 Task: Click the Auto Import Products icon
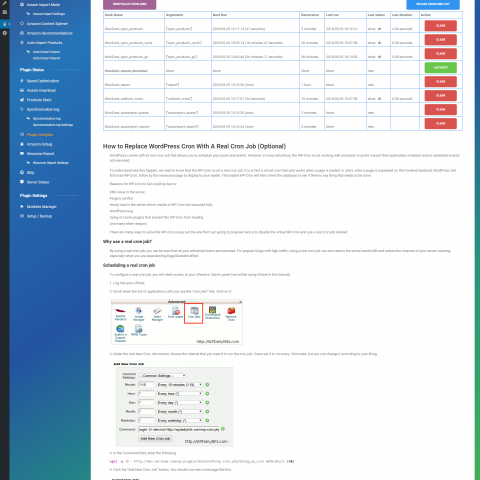[x=22, y=43]
